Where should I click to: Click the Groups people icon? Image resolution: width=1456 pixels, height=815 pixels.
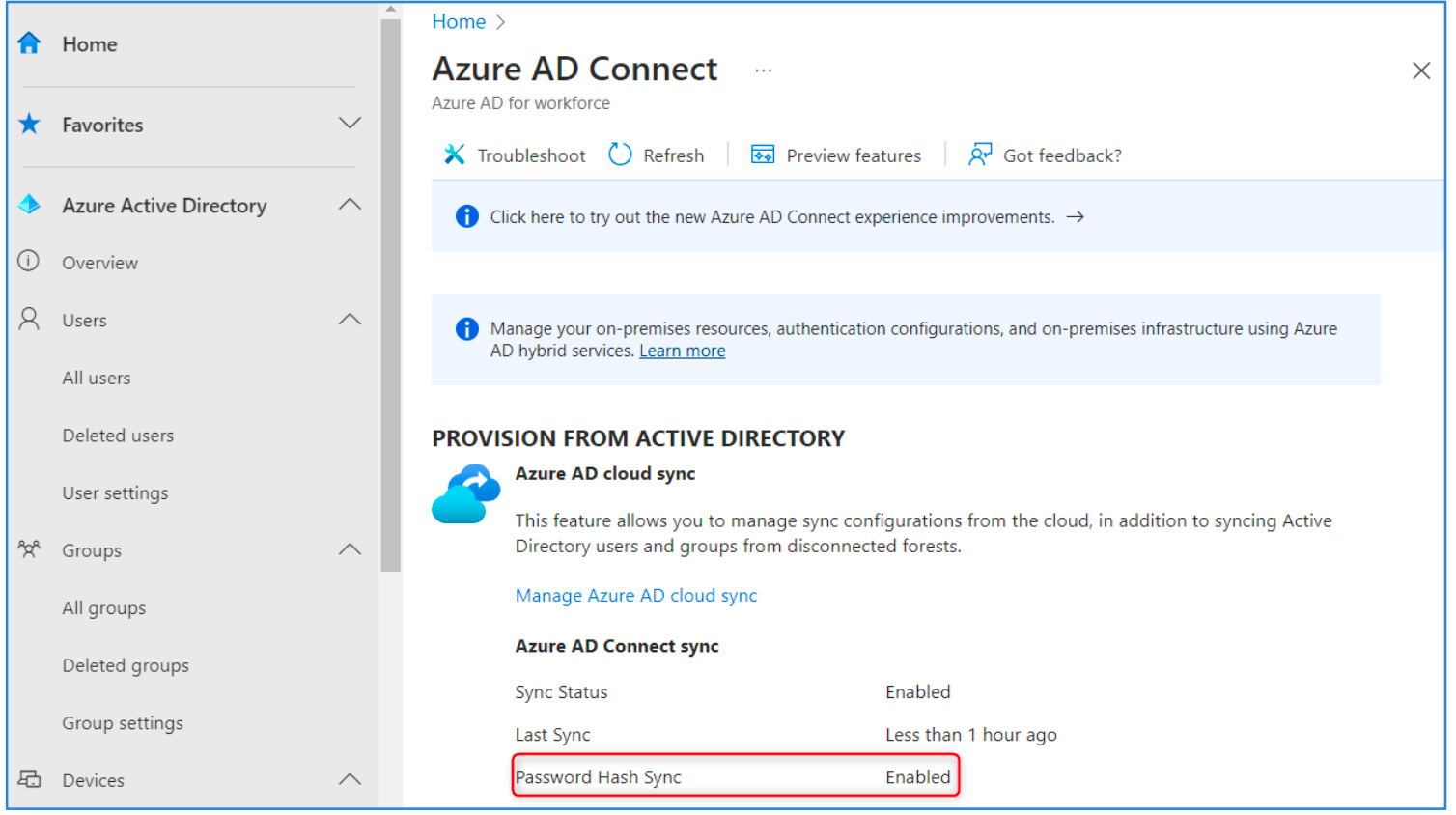click(x=29, y=549)
